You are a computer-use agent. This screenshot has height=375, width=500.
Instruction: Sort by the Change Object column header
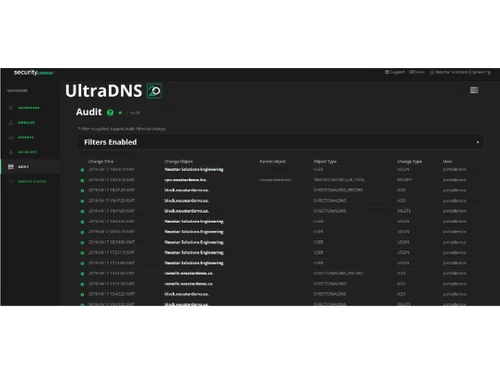point(179,162)
